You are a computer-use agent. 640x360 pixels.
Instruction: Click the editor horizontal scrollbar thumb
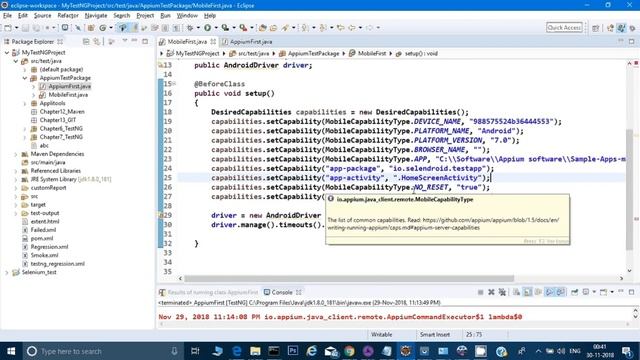point(349,278)
